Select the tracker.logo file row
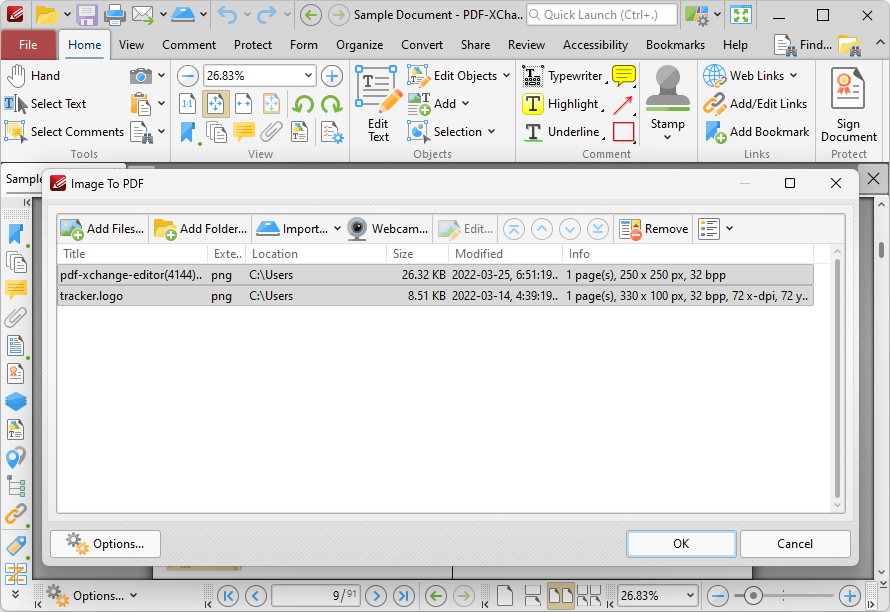The width and height of the screenshot is (890, 612). [435, 296]
